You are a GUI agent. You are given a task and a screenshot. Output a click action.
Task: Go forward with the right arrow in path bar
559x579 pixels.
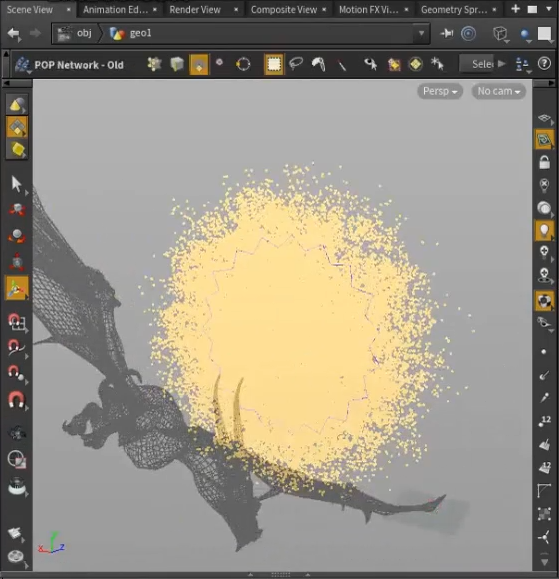[35, 33]
